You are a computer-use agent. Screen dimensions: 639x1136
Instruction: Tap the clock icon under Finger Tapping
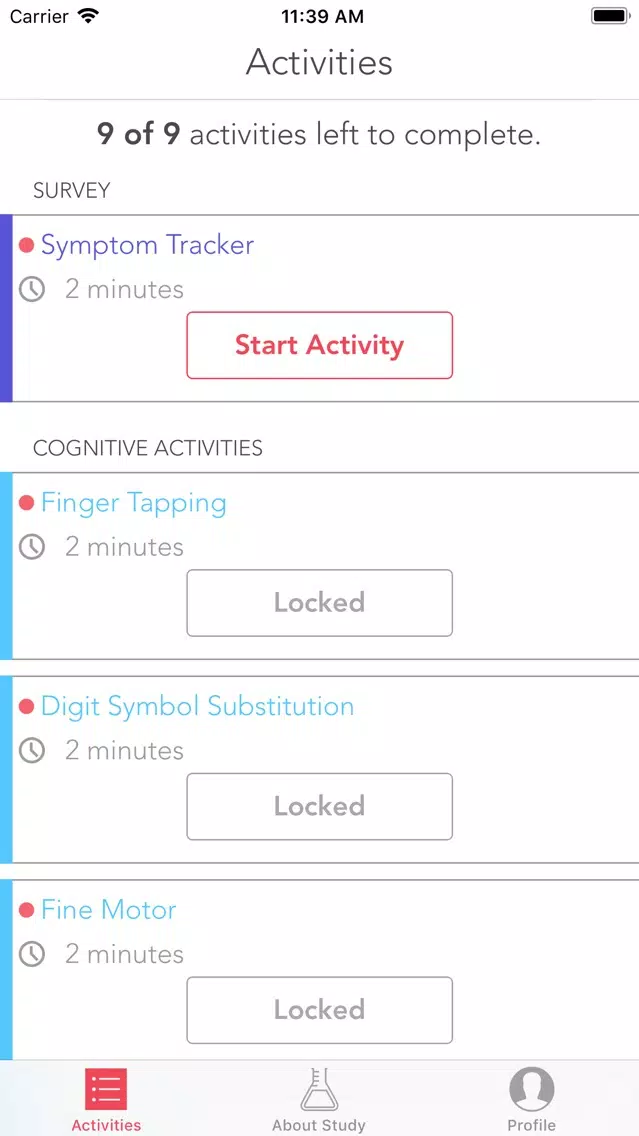(x=32, y=547)
